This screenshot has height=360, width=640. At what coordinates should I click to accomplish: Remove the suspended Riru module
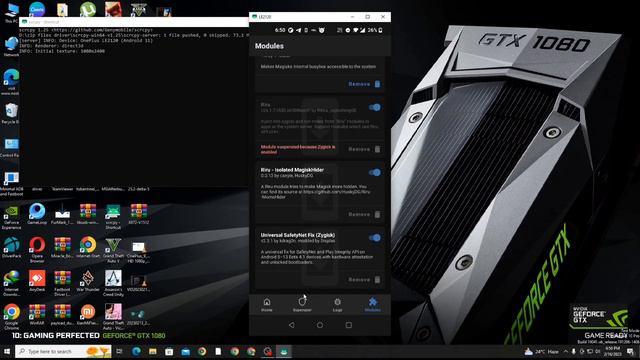coord(364,149)
